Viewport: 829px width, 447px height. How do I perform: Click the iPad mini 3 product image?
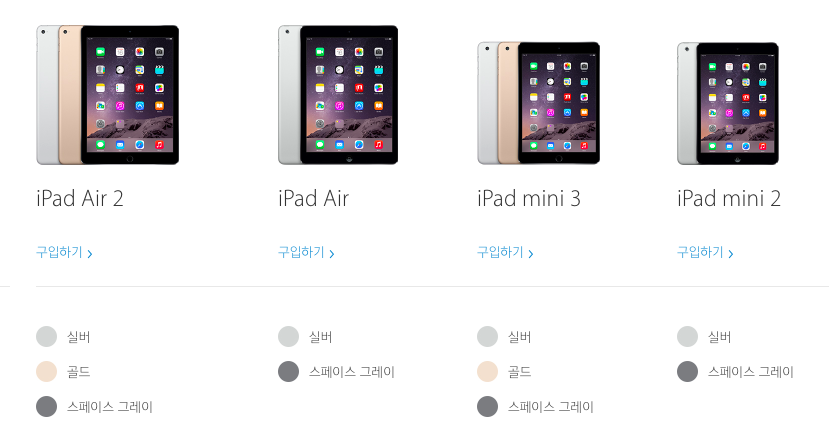point(538,103)
